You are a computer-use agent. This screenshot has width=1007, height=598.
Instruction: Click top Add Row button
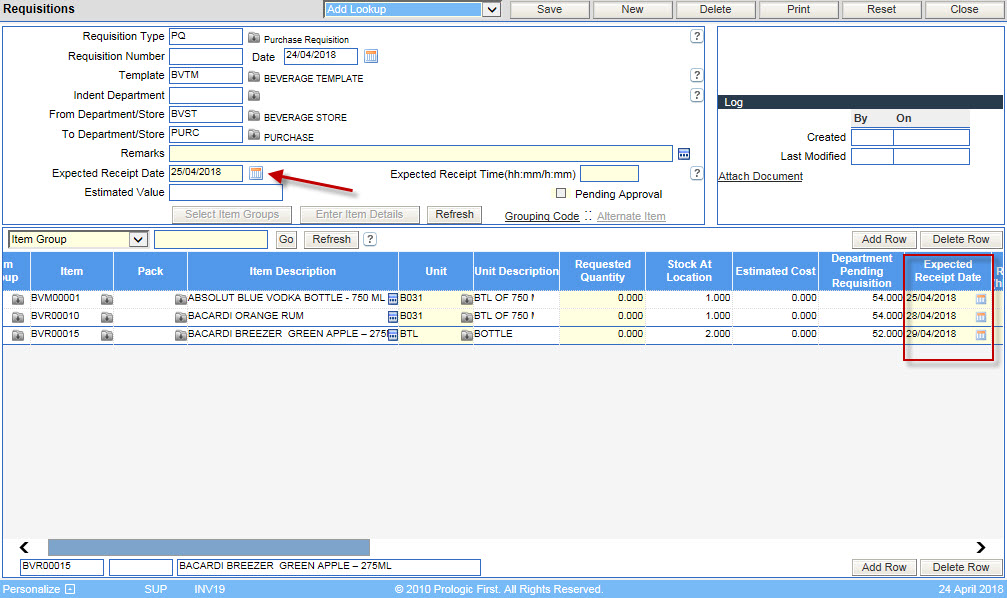(884, 240)
